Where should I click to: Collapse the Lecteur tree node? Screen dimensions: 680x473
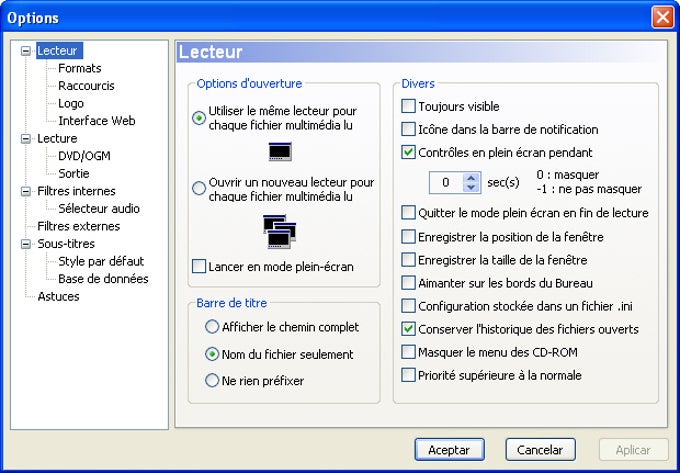click(26, 51)
